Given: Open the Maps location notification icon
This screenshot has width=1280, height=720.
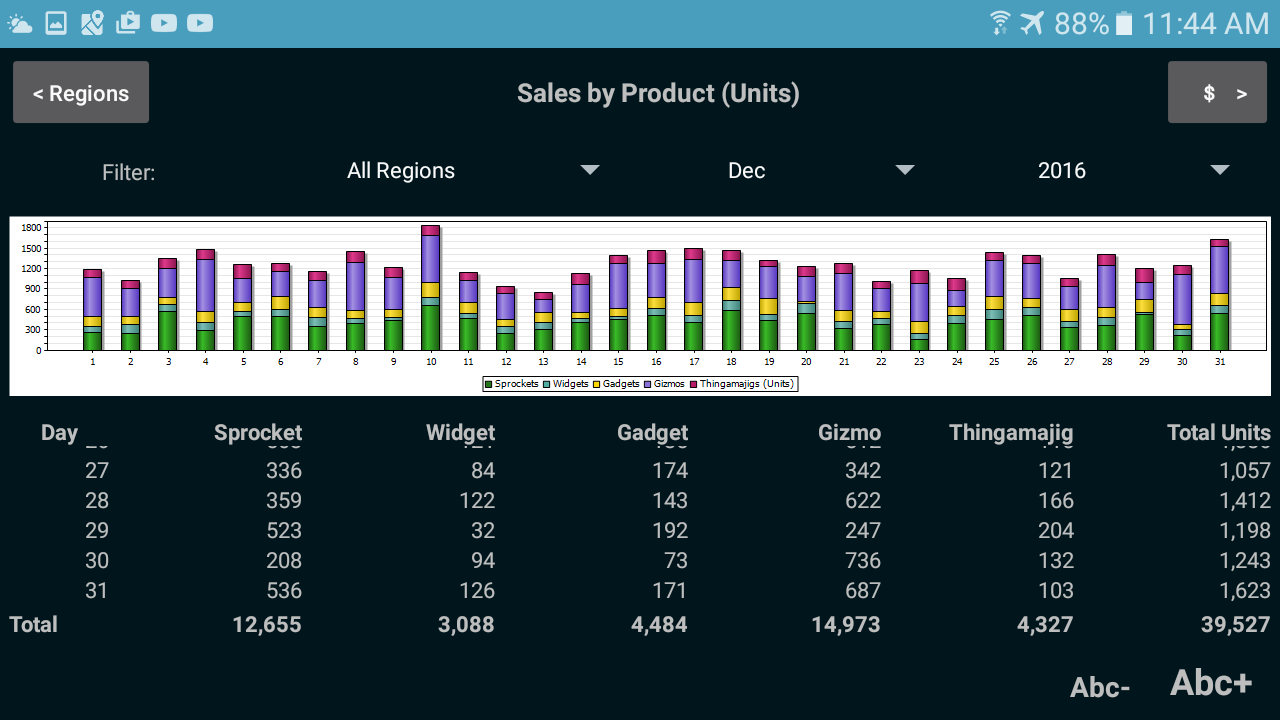Looking at the screenshot, I should 92,21.
